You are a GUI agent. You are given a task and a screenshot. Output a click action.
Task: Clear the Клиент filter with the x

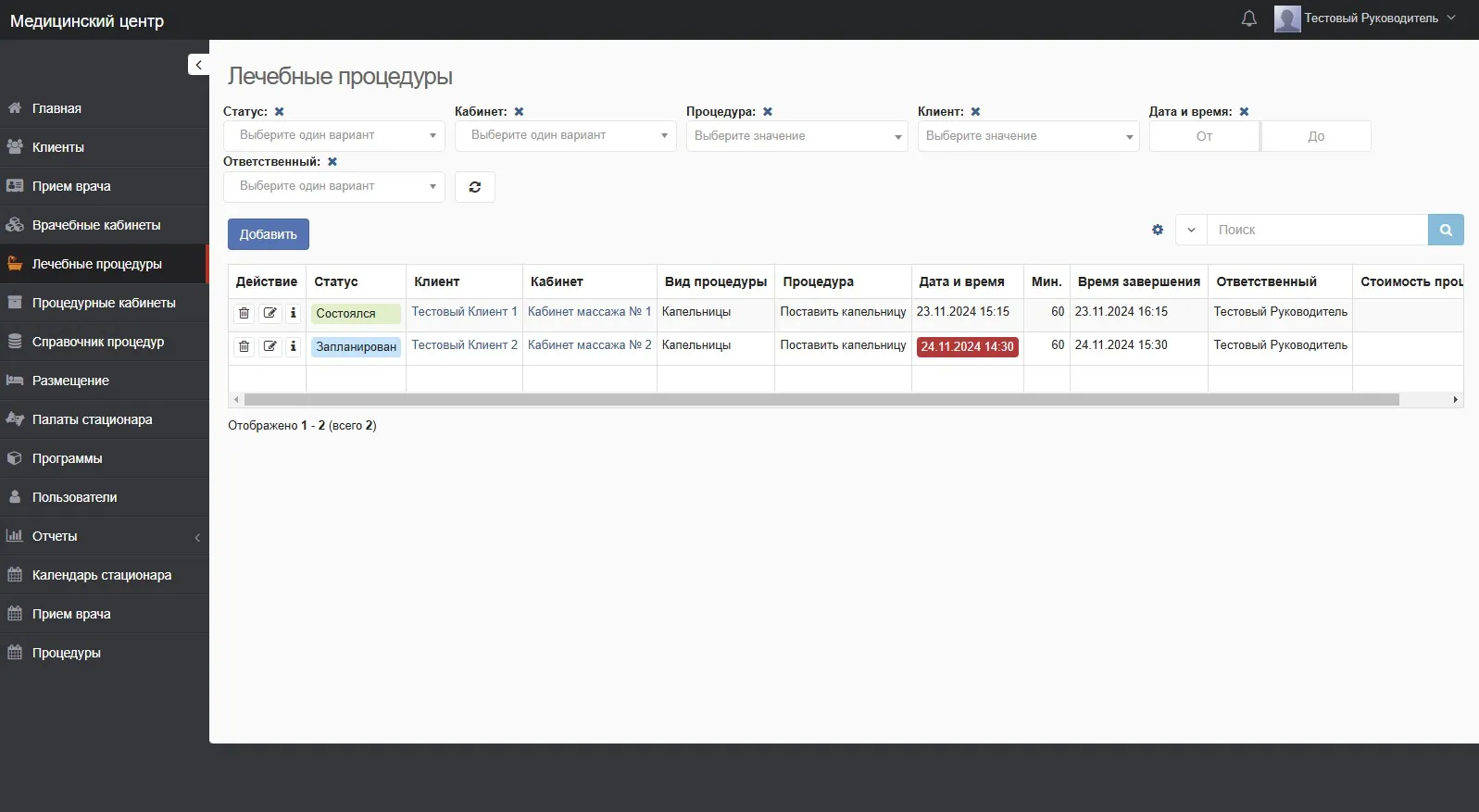(x=975, y=112)
